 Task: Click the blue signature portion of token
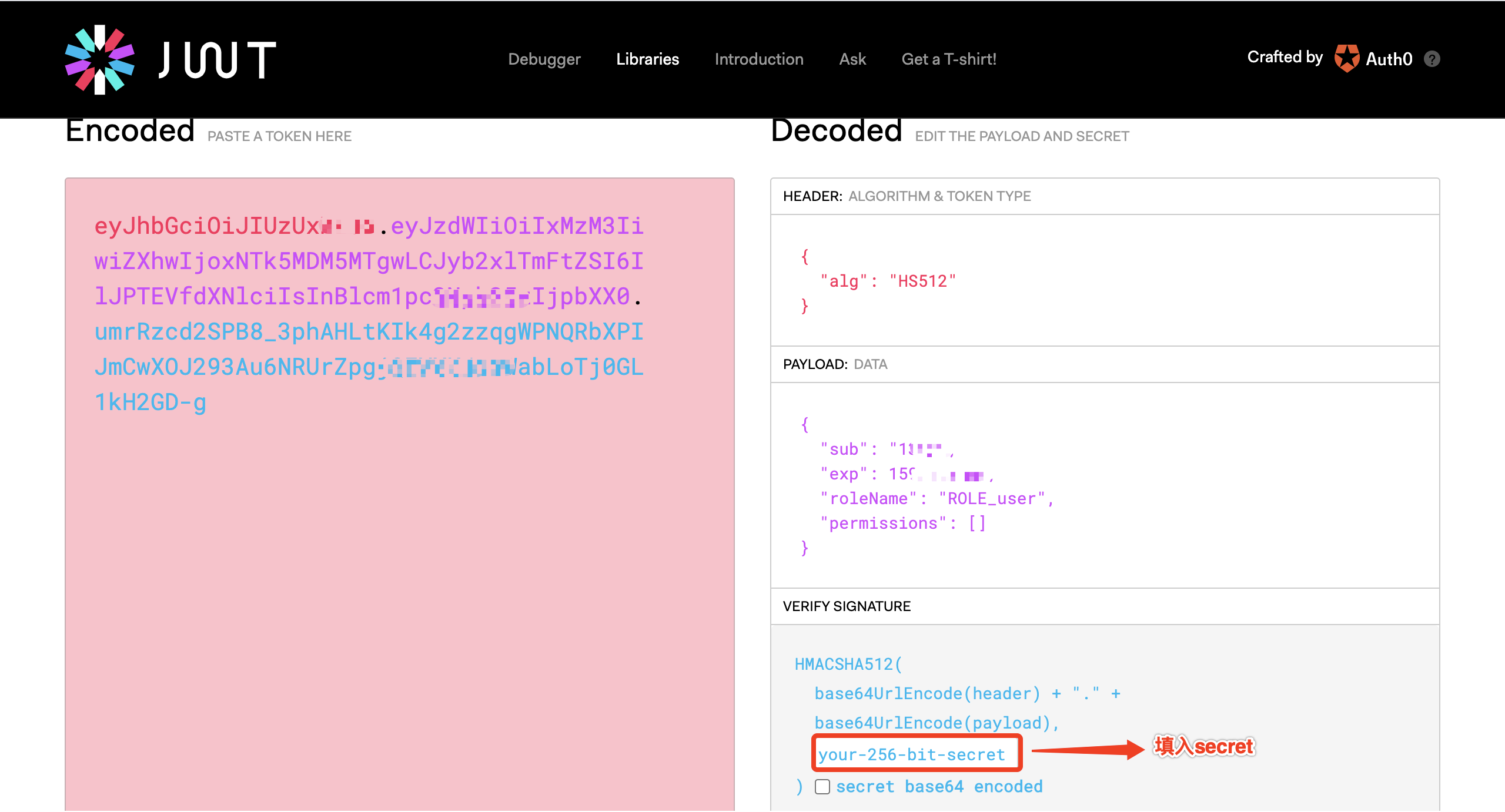(x=368, y=333)
